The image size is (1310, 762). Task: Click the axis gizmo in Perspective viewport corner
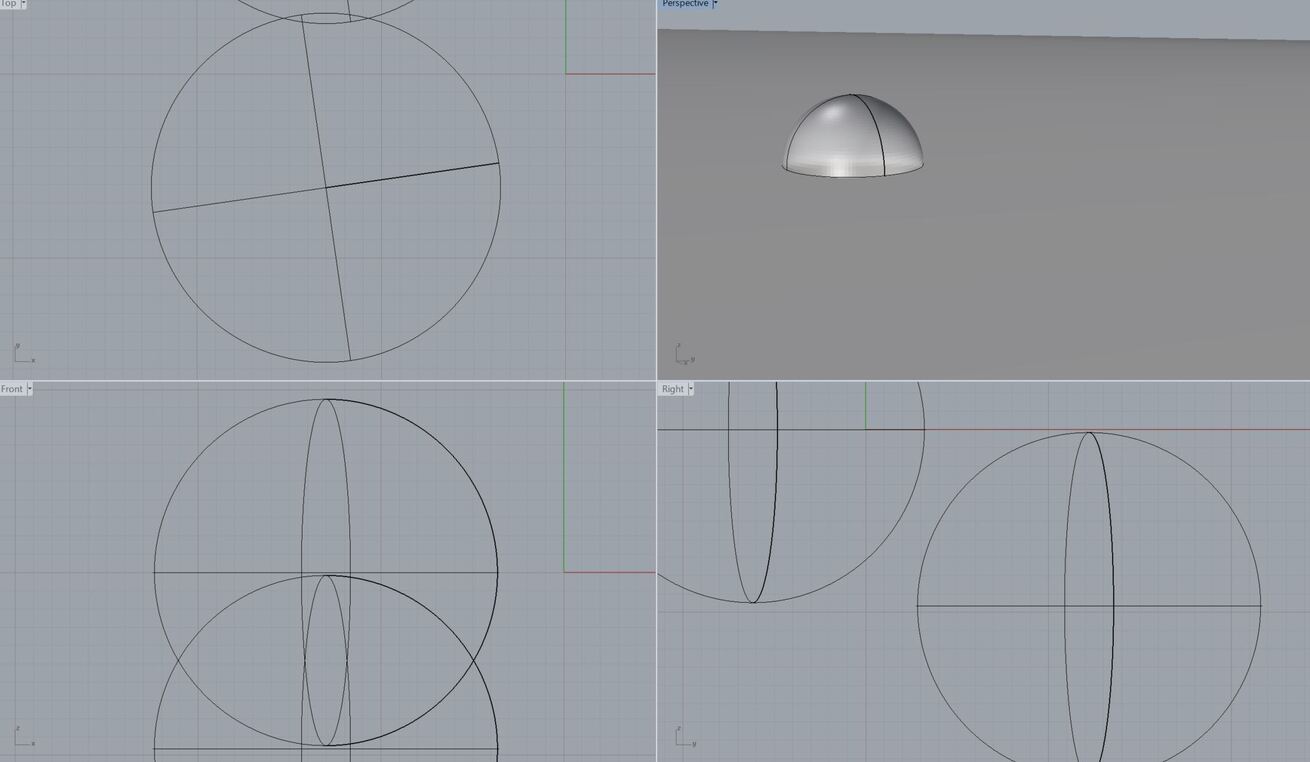click(684, 351)
